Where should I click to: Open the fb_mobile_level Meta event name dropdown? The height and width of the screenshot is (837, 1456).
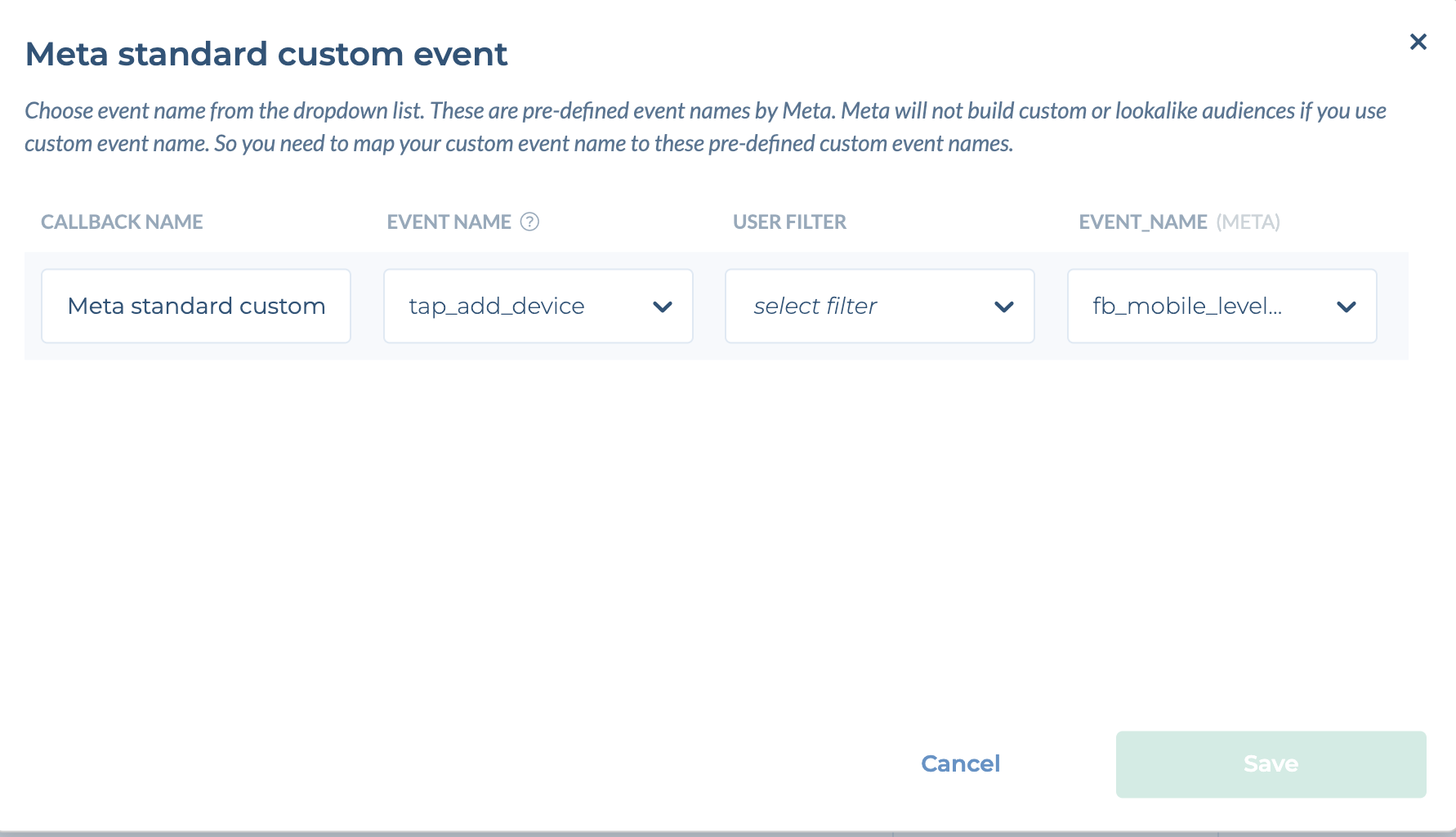[1222, 306]
